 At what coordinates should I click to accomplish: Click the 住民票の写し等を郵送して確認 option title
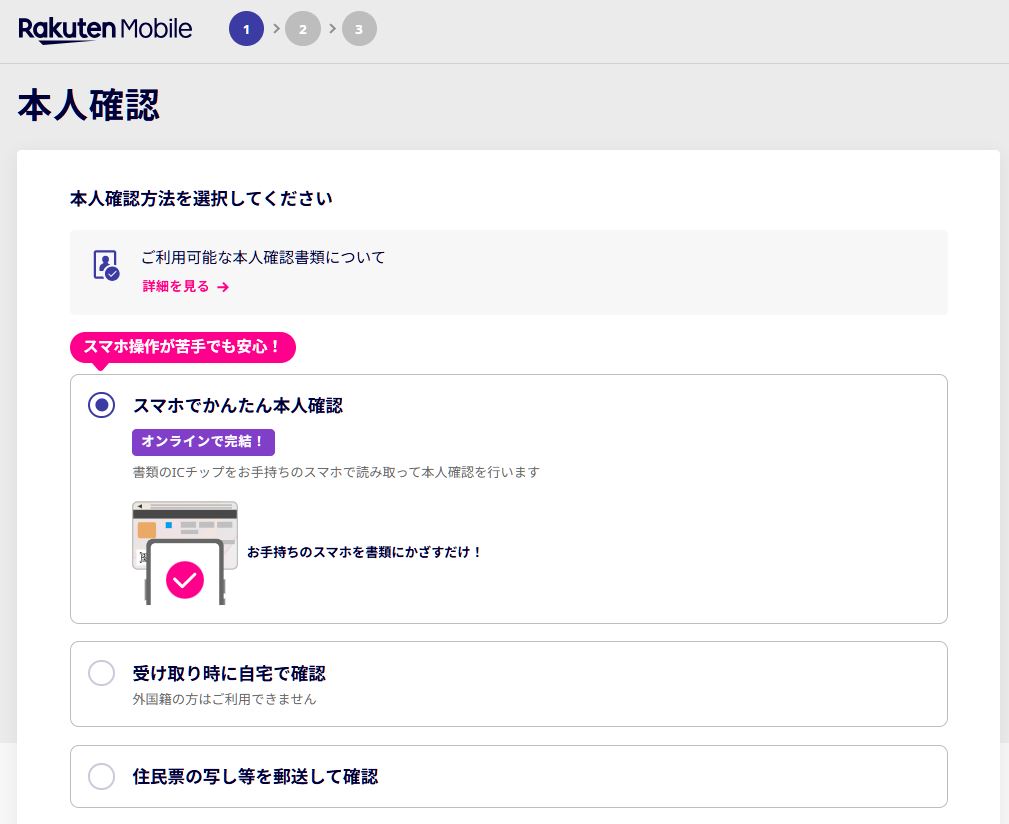click(x=255, y=776)
